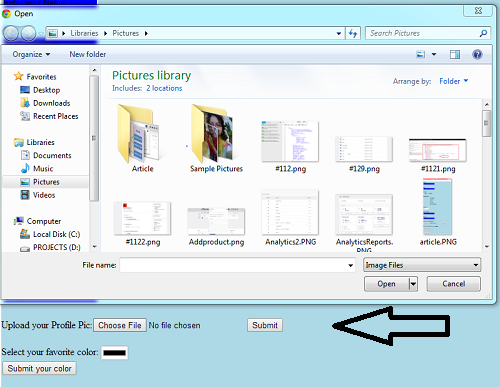Open the Organize menu
The width and height of the screenshot is (500, 387).
pyautogui.click(x=31, y=54)
